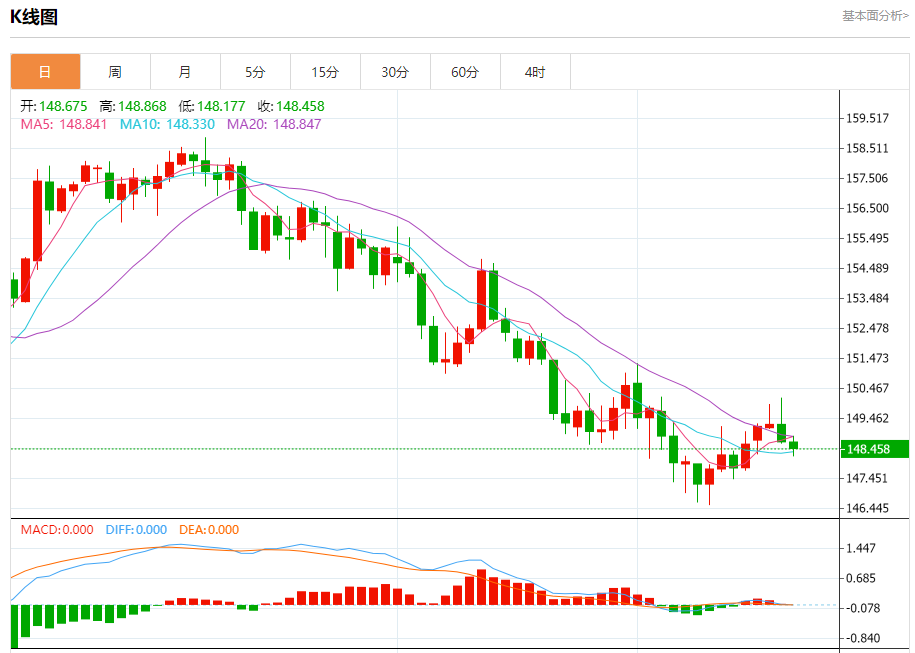The height and width of the screenshot is (653, 915).
Task: Click the MA5: 148.841 label
Action: coord(64,124)
